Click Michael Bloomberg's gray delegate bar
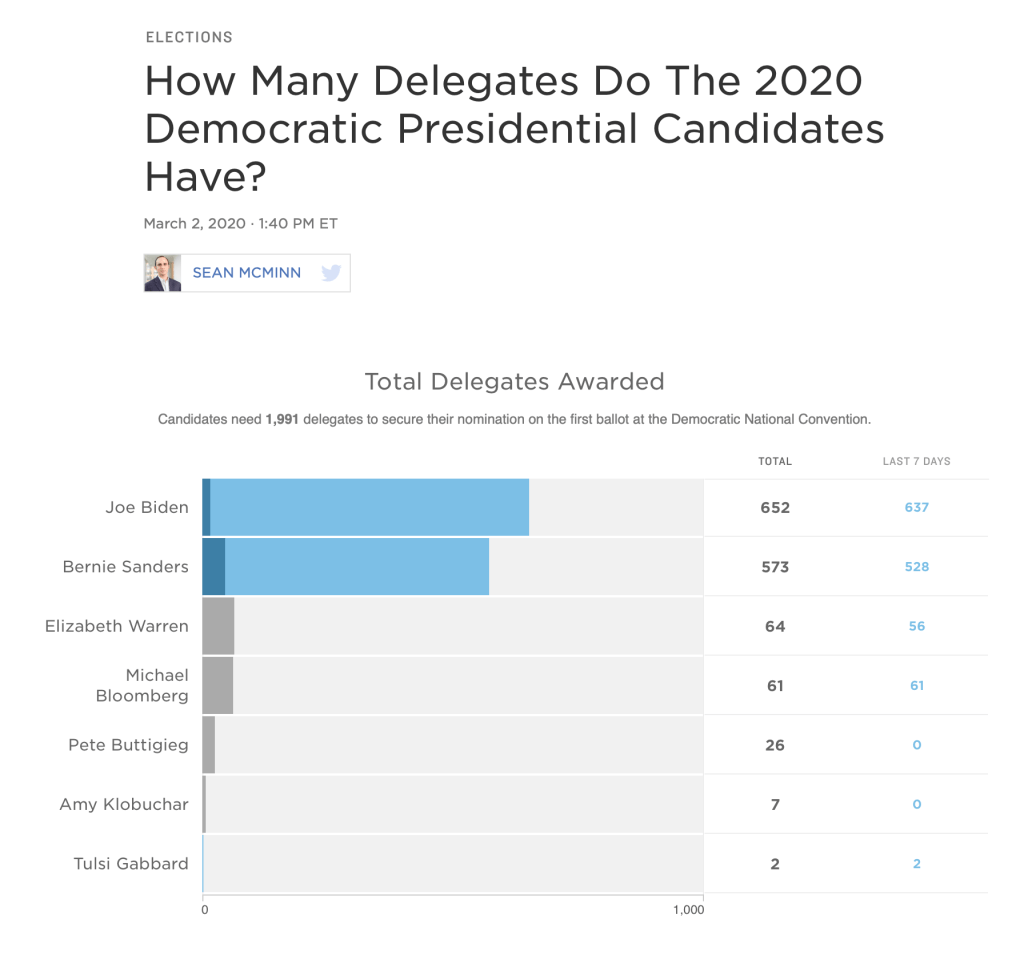1024x955 pixels. [217, 686]
